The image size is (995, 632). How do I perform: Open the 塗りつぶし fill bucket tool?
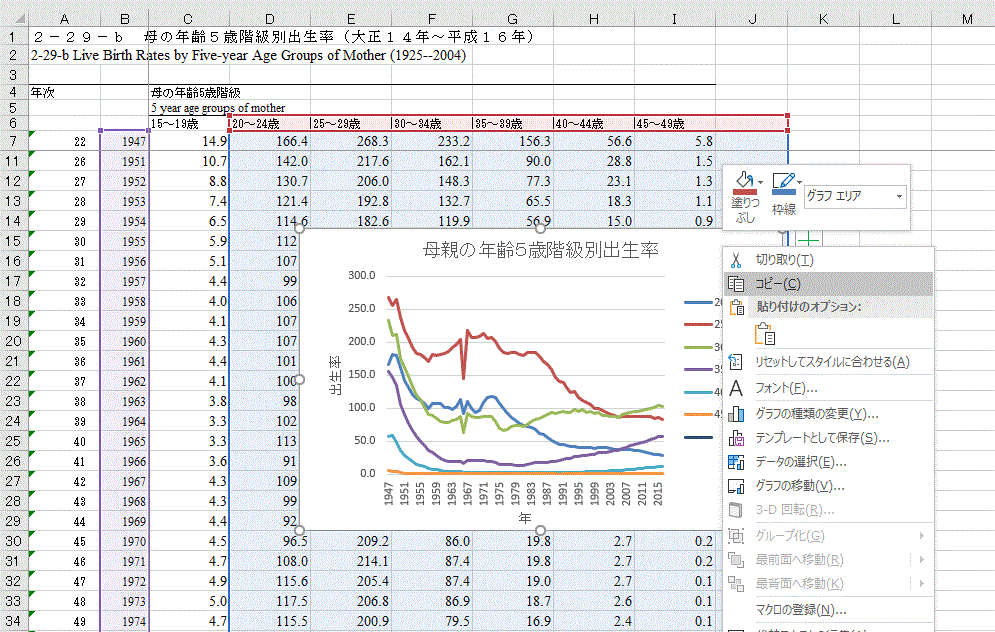point(744,197)
